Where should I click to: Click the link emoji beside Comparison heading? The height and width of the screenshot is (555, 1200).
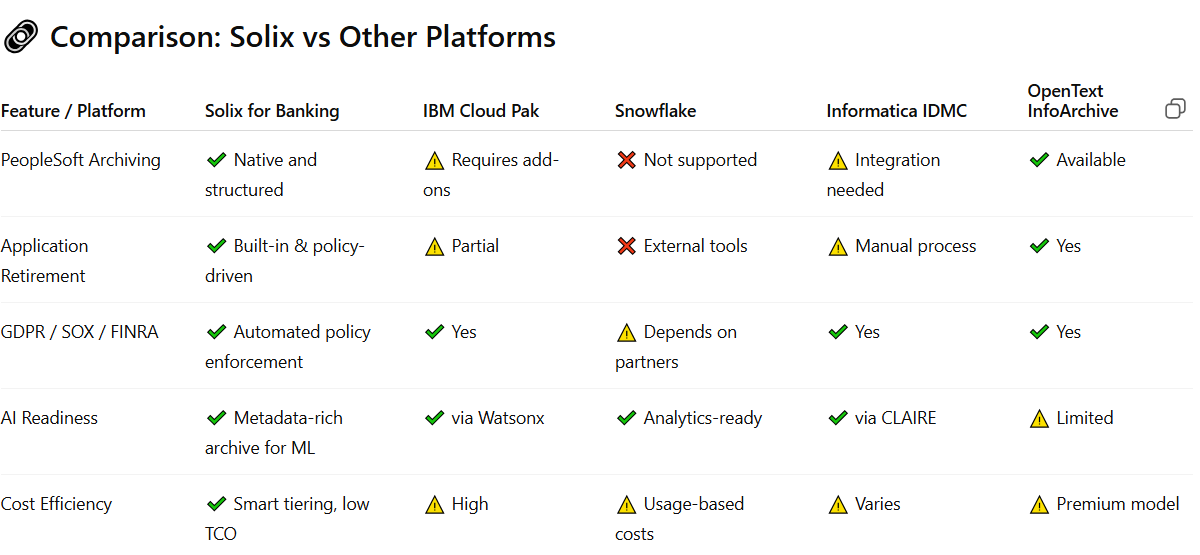click(20, 37)
